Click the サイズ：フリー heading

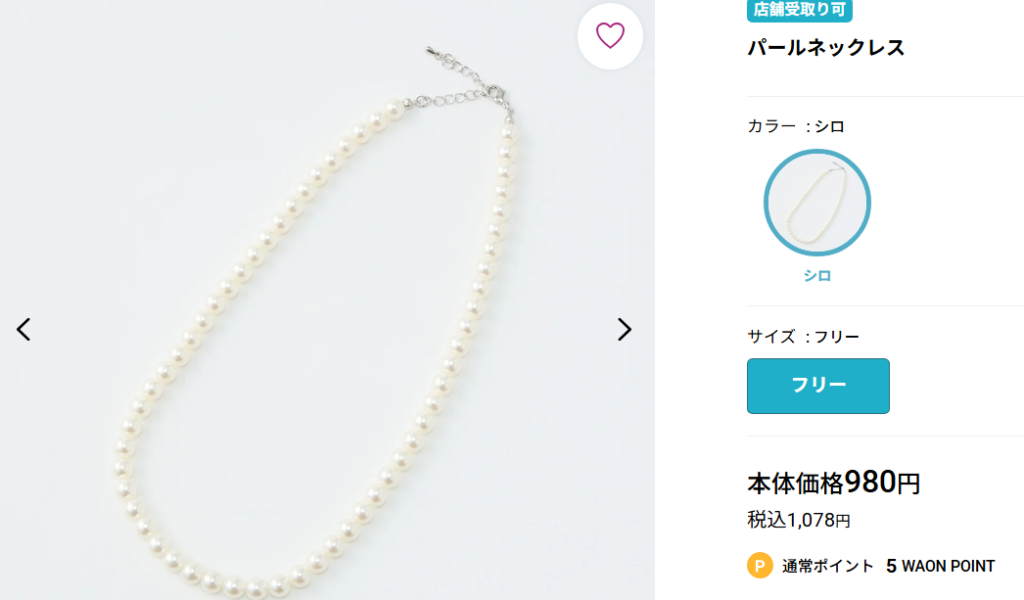click(803, 337)
